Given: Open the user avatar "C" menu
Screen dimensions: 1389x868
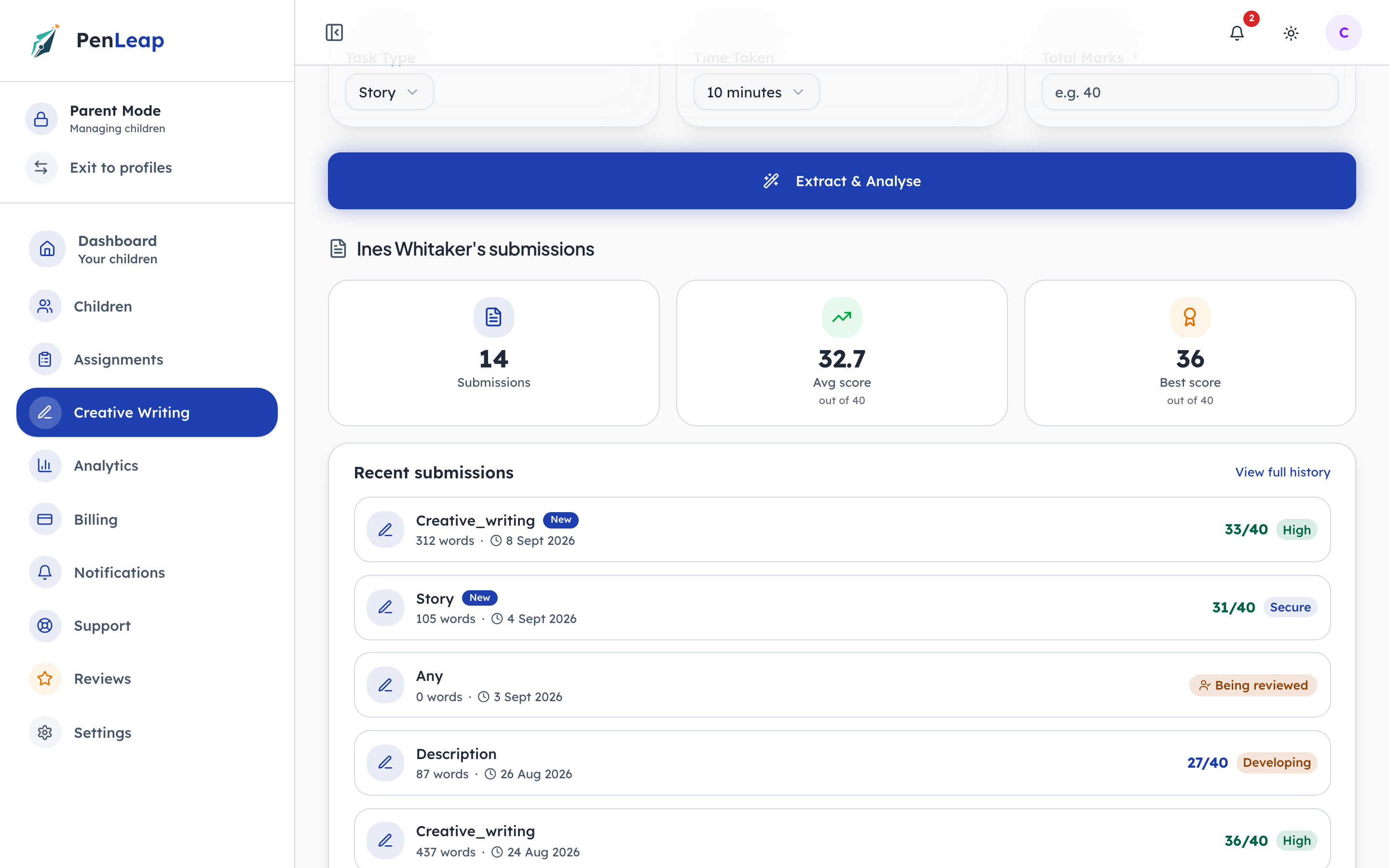Looking at the screenshot, I should tap(1343, 33).
